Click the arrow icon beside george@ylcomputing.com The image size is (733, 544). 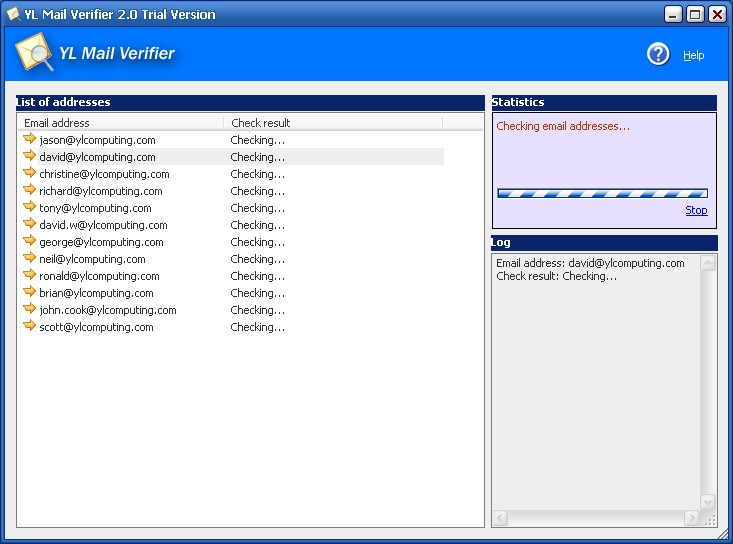(29, 241)
